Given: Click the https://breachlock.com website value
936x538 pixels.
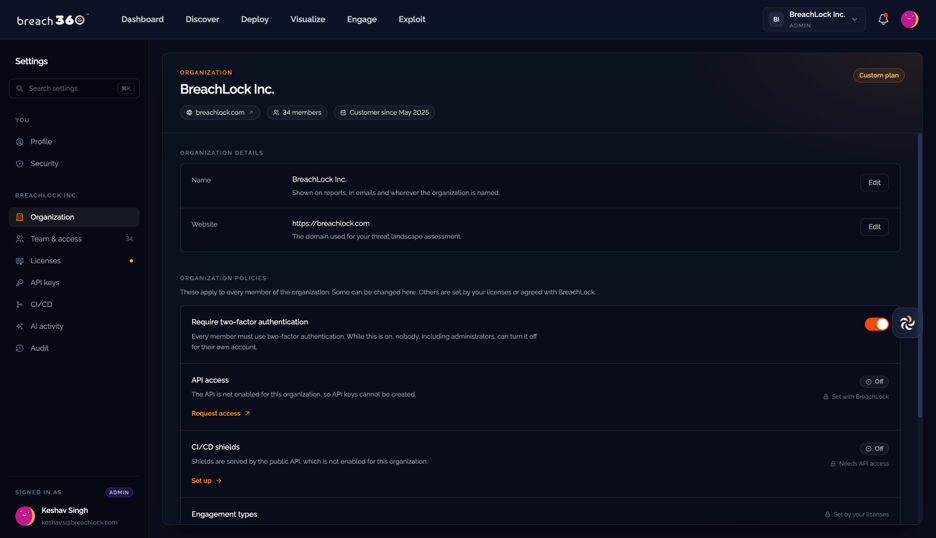Looking at the screenshot, I should [331, 223].
